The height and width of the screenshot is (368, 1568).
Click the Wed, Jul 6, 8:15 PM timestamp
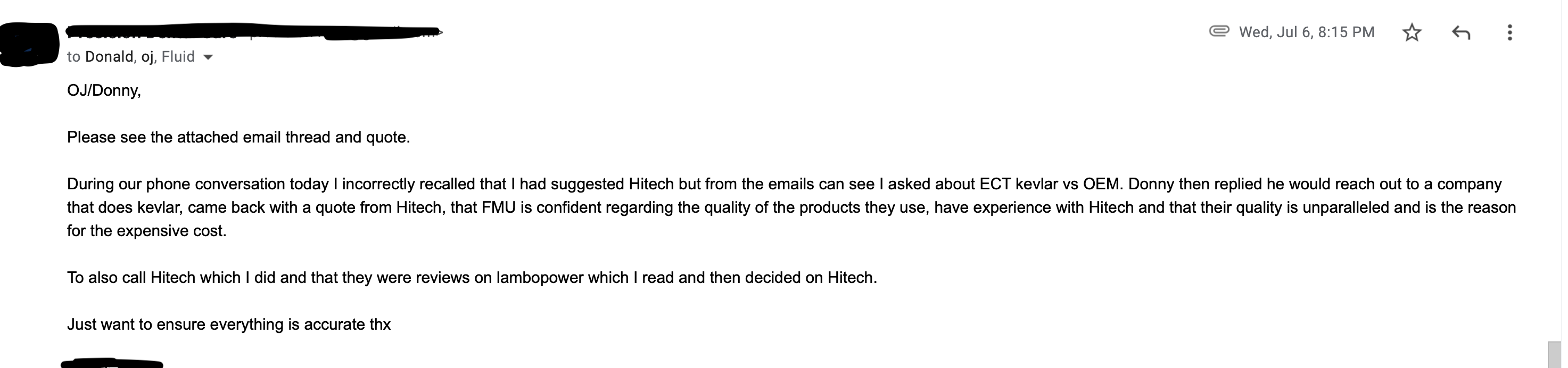click(1306, 32)
